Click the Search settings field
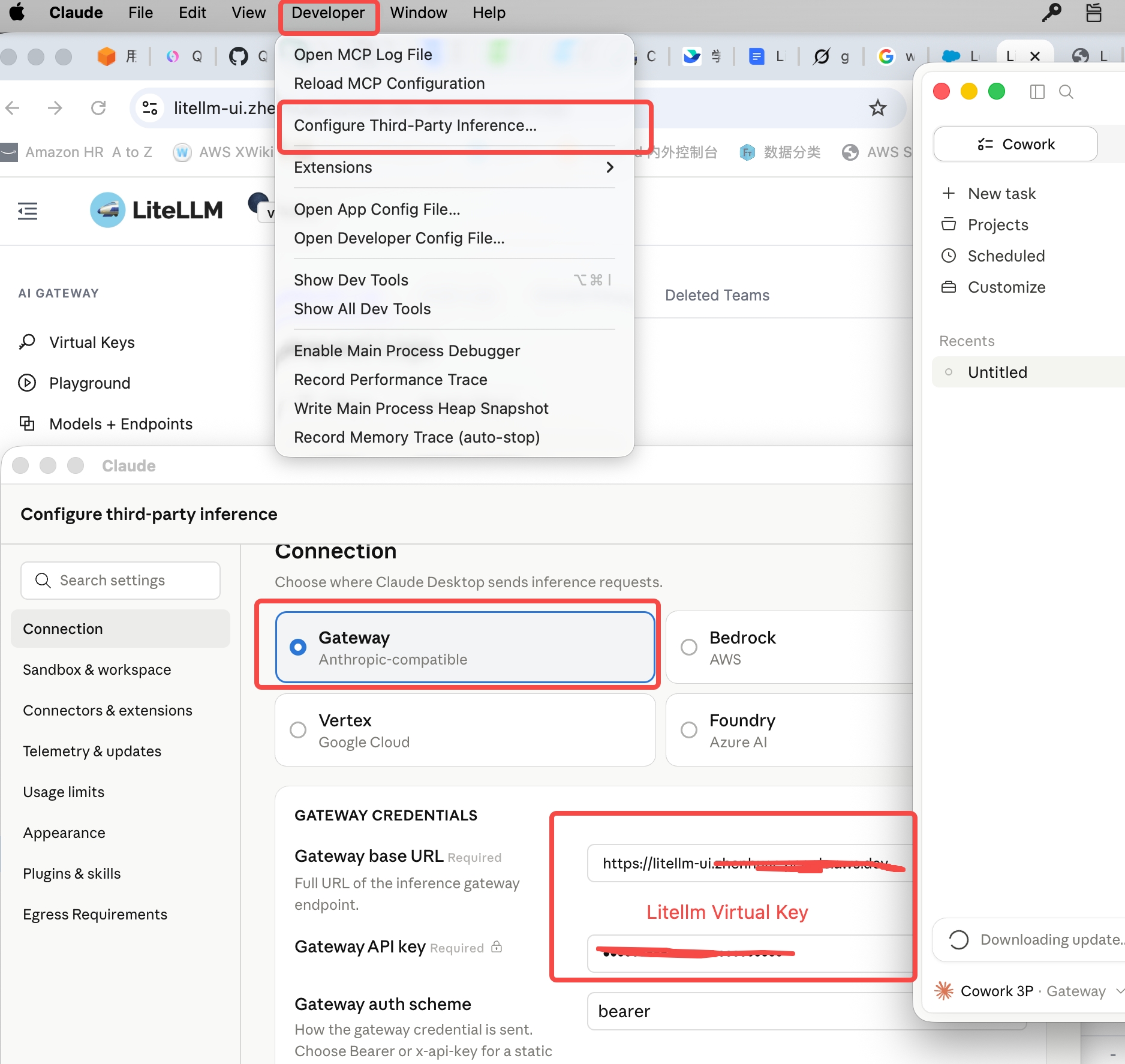The height and width of the screenshot is (1064, 1125). 121,581
